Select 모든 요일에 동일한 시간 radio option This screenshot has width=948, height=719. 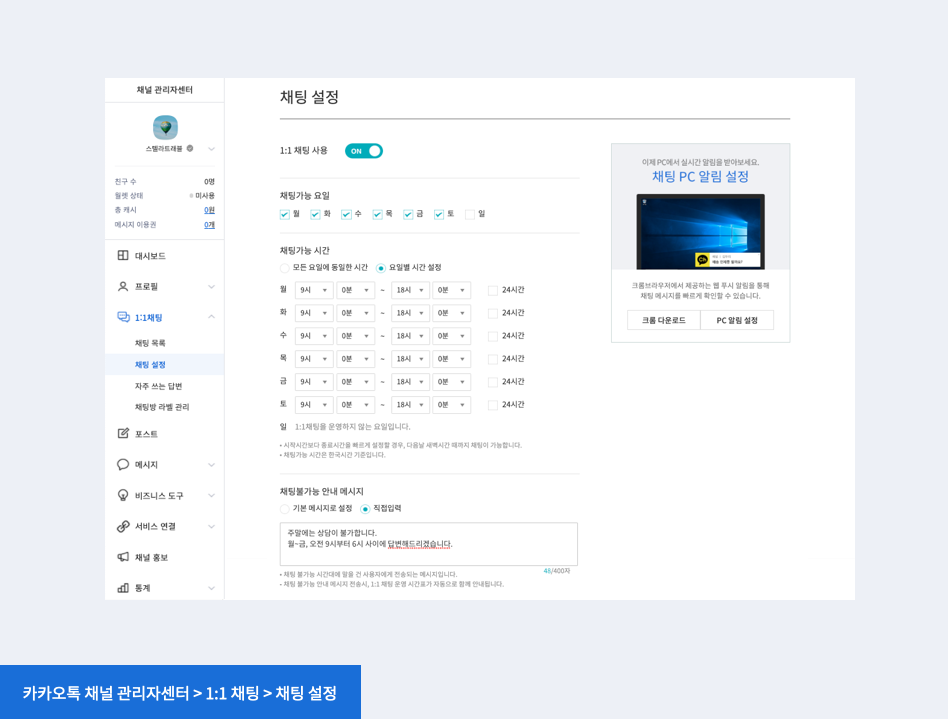click(284, 267)
